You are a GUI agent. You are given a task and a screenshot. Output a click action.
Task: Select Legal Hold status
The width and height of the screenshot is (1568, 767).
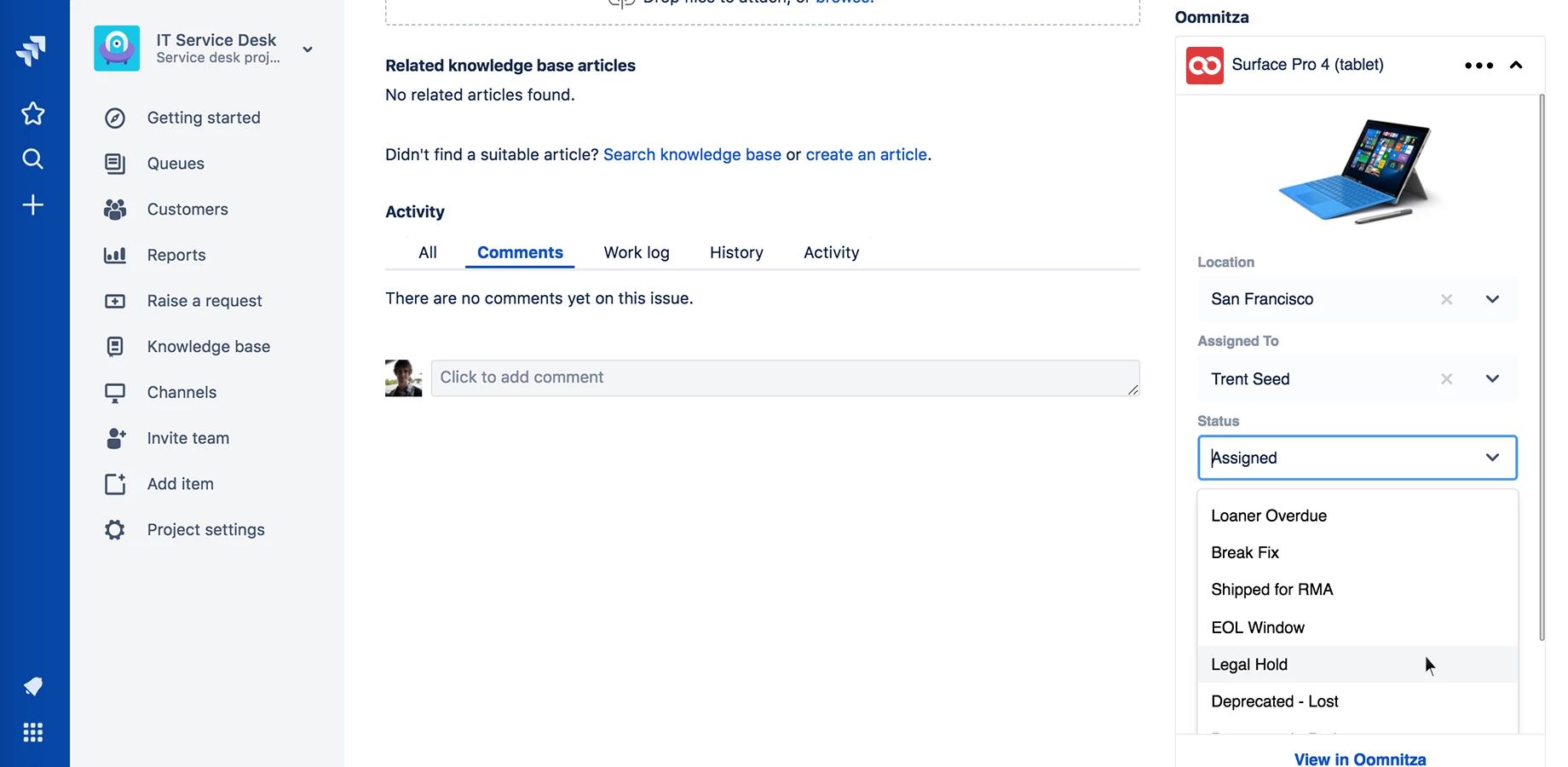(1358, 665)
